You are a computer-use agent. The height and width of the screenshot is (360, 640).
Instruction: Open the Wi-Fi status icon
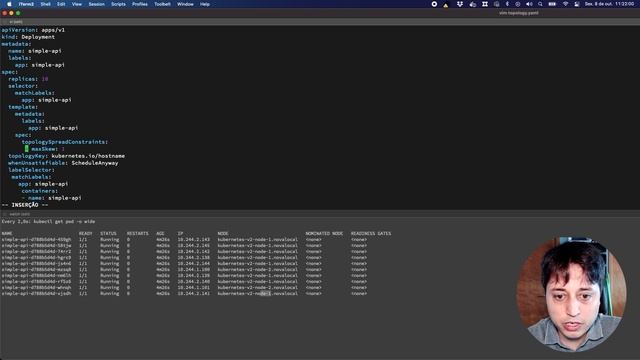coord(565,4)
